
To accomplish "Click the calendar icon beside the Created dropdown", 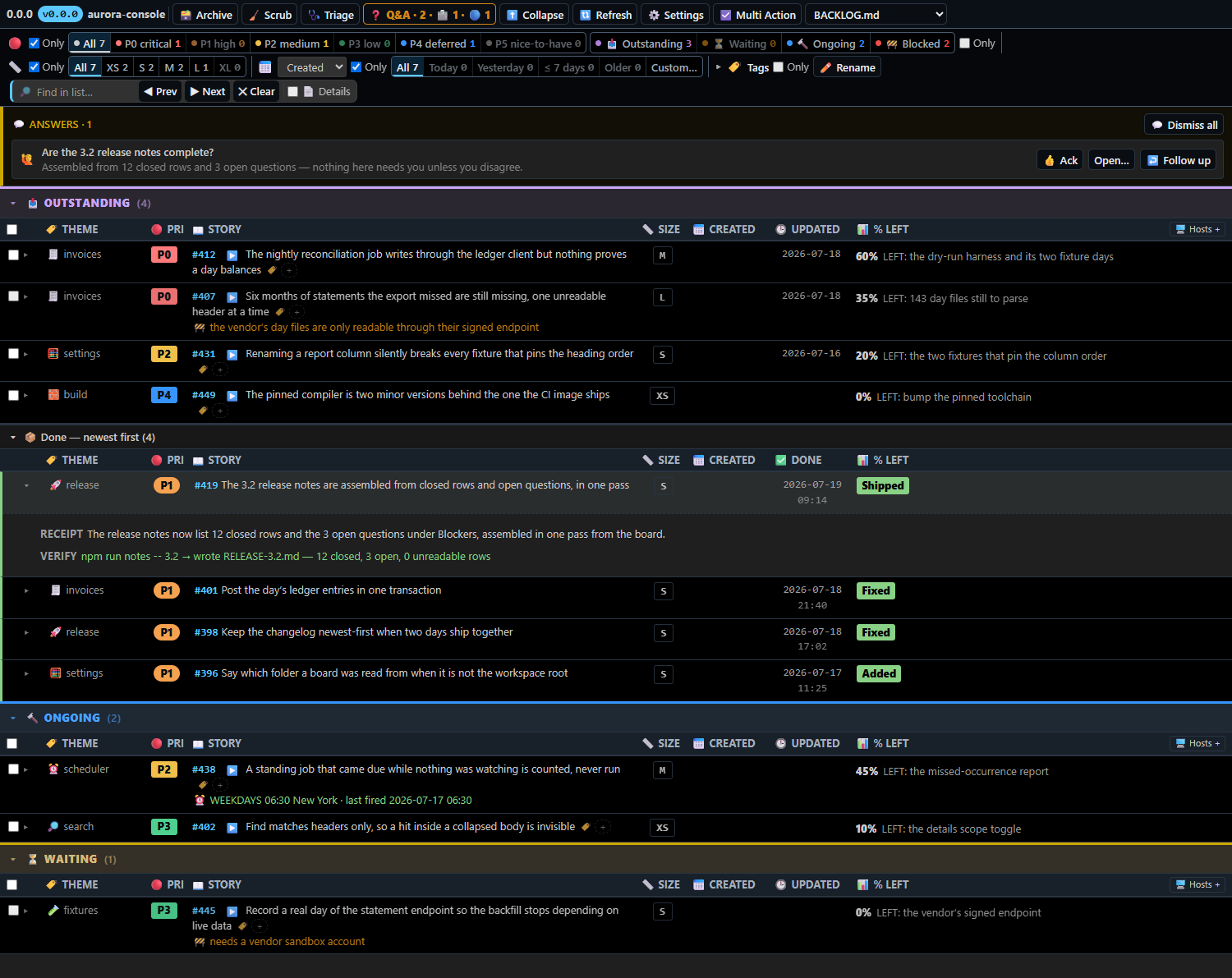I will 265,67.
